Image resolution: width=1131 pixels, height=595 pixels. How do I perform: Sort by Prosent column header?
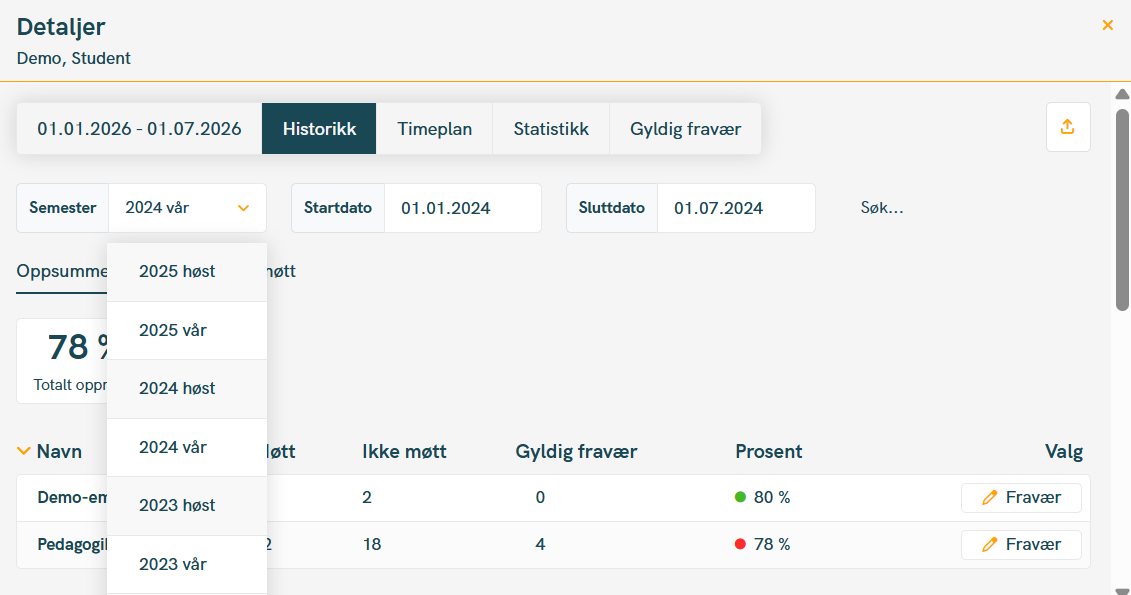point(768,451)
